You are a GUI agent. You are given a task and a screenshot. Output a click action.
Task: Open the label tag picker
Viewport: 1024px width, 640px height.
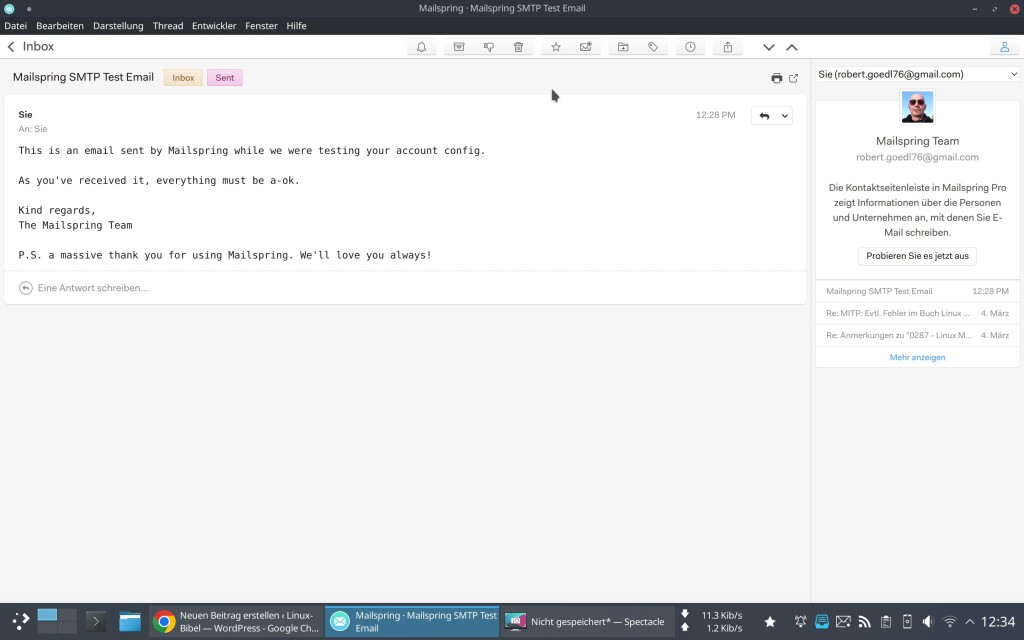[653, 47]
